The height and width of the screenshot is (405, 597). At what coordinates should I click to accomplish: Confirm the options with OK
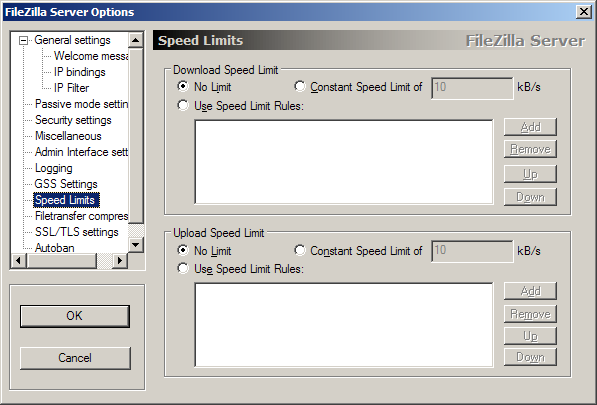coord(75,316)
